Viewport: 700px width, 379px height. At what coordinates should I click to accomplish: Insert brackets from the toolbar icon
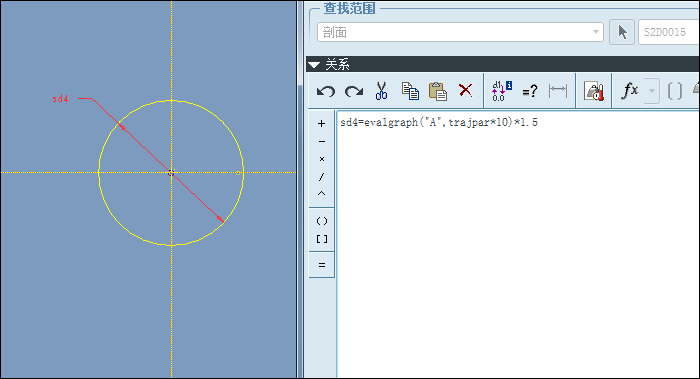(675, 92)
